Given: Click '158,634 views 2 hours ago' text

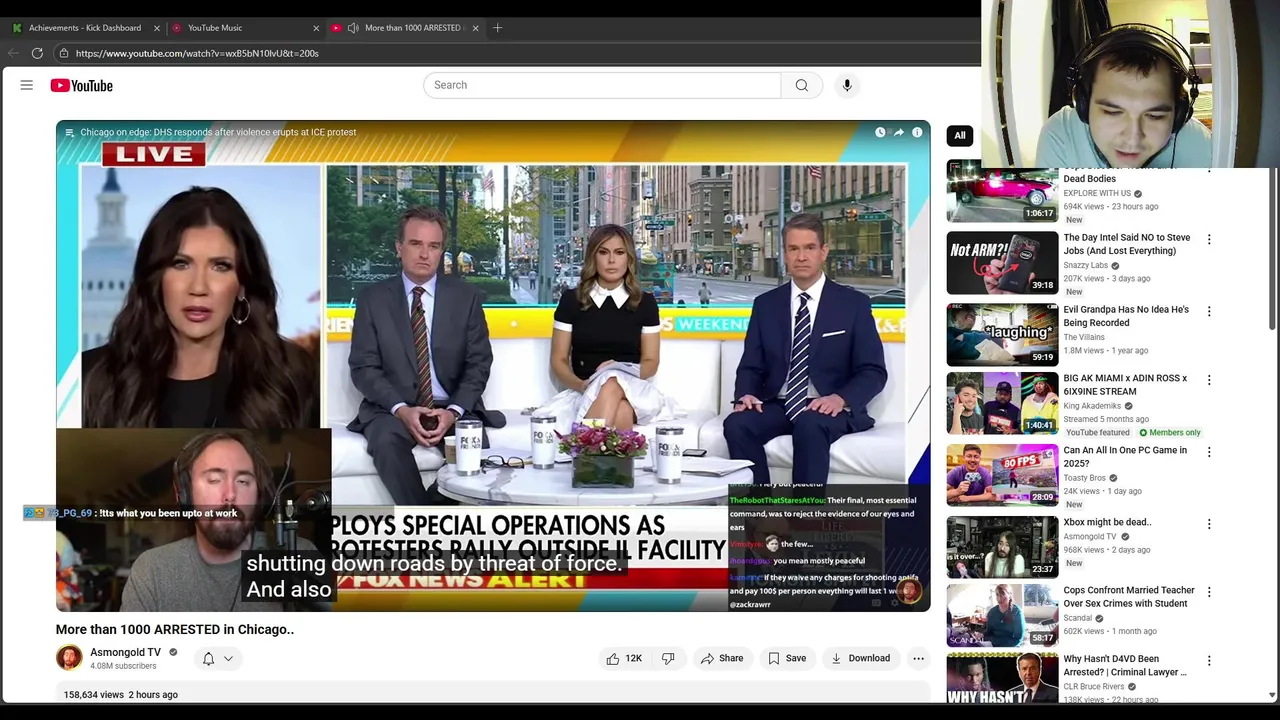Looking at the screenshot, I should (x=121, y=695).
